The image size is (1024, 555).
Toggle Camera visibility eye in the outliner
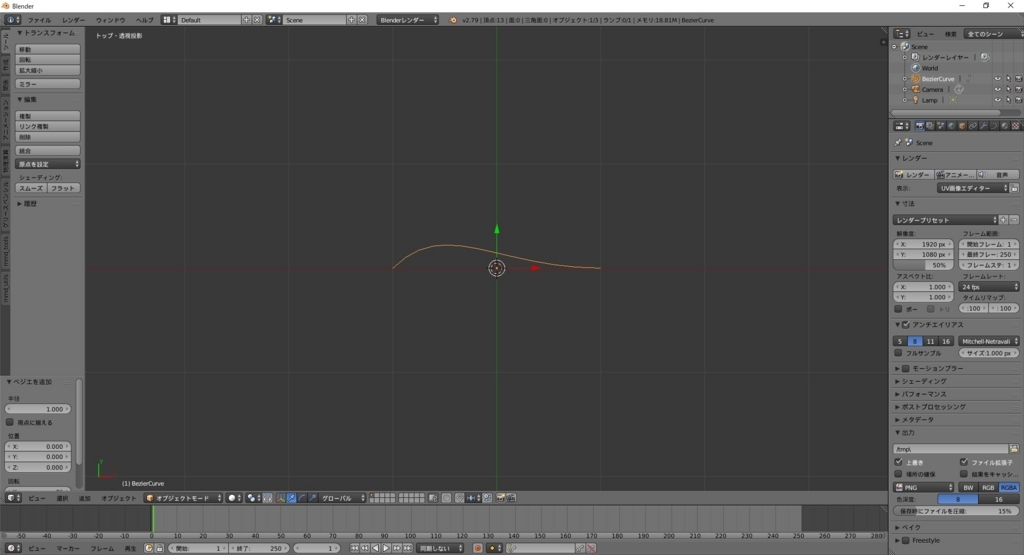point(997,89)
